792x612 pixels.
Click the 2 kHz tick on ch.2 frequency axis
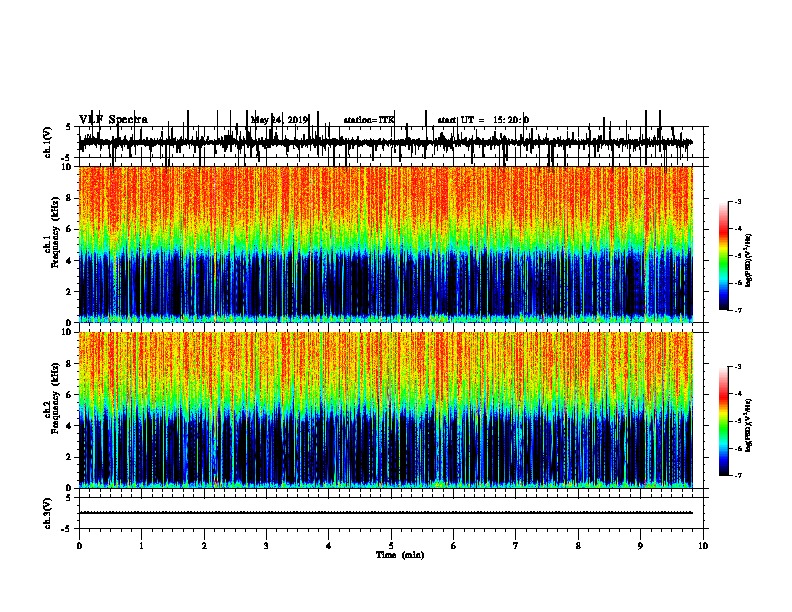[x=69, y=457]
